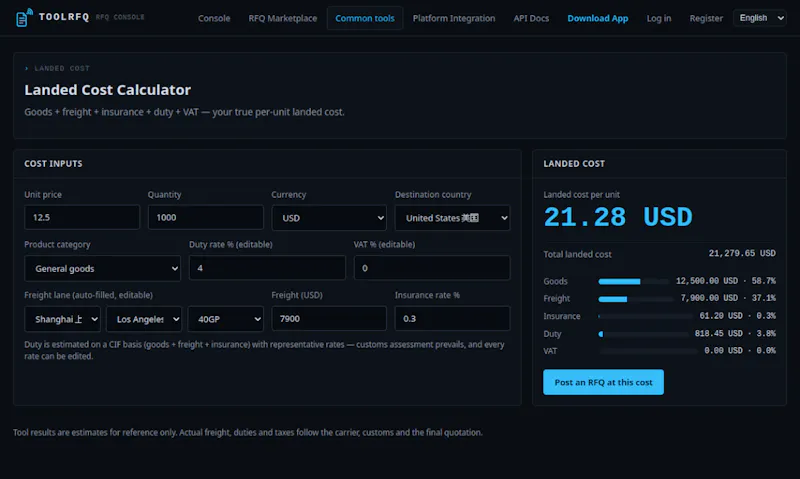
Task: Click the Quantity input field
Action: 206,217
